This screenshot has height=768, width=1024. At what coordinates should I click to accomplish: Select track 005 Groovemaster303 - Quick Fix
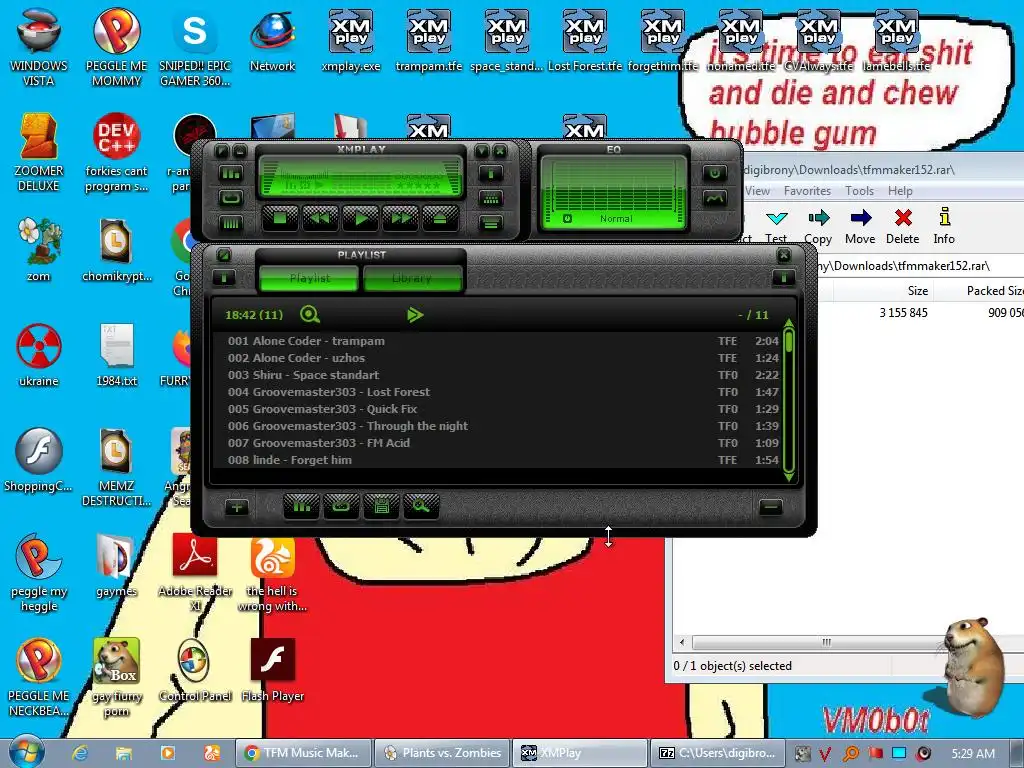[503, 409]
